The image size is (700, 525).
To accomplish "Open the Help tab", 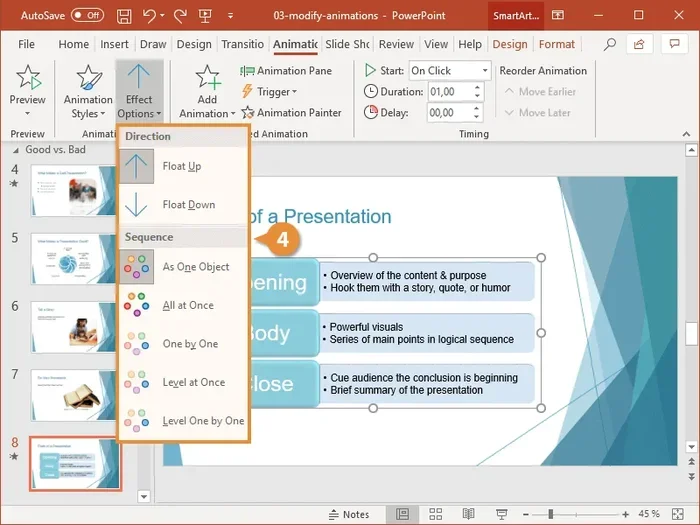I will pyautogui.click(x=470, y=44).
